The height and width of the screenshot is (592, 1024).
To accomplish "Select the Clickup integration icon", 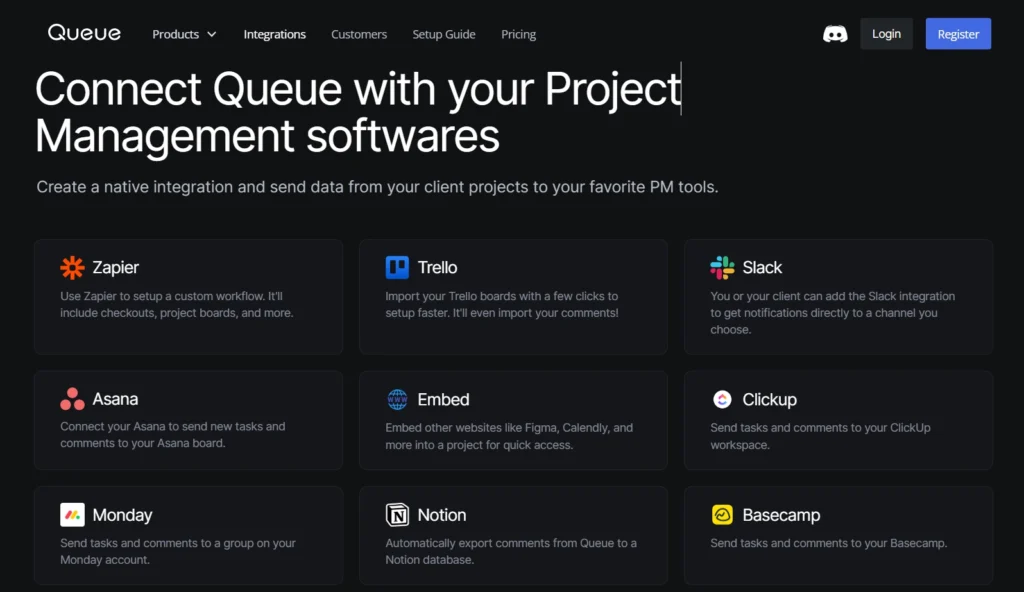I will 721,398.
